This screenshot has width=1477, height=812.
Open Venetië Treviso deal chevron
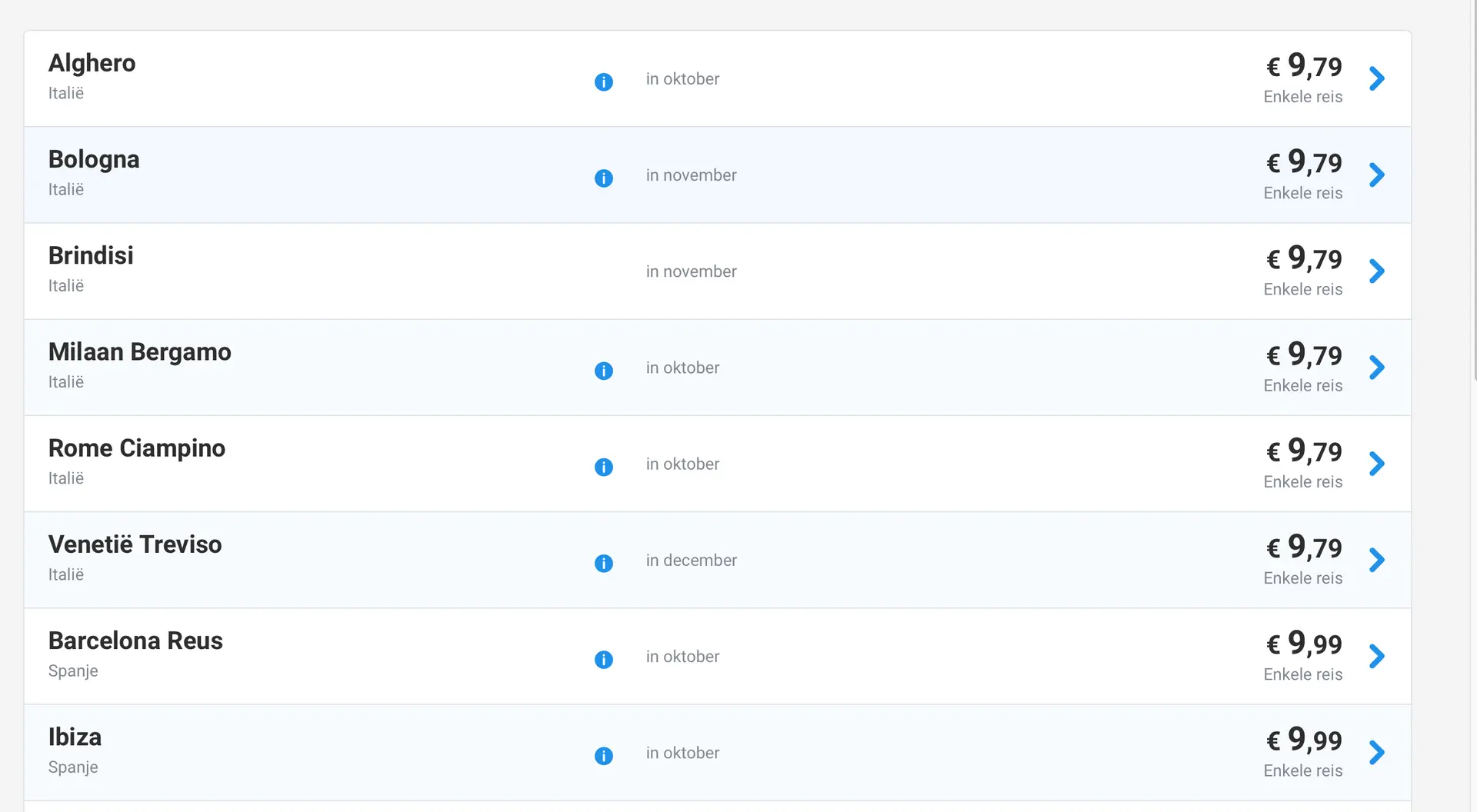[x=1377, y=560]
